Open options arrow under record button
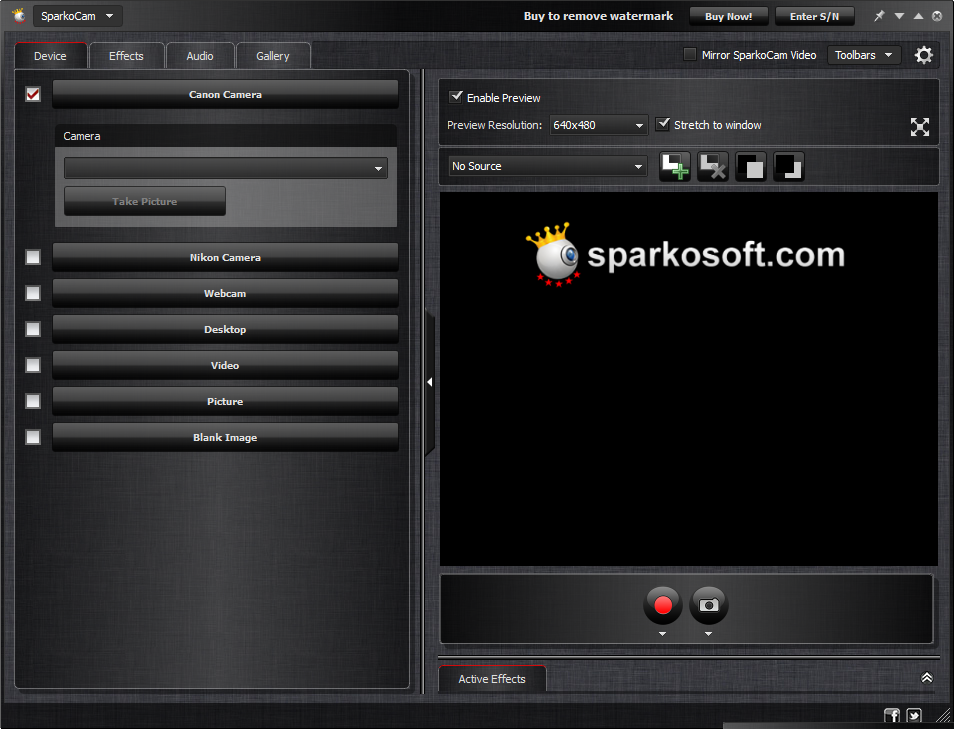The width and height of the screenshot is (954, 729). click(663, 634)
